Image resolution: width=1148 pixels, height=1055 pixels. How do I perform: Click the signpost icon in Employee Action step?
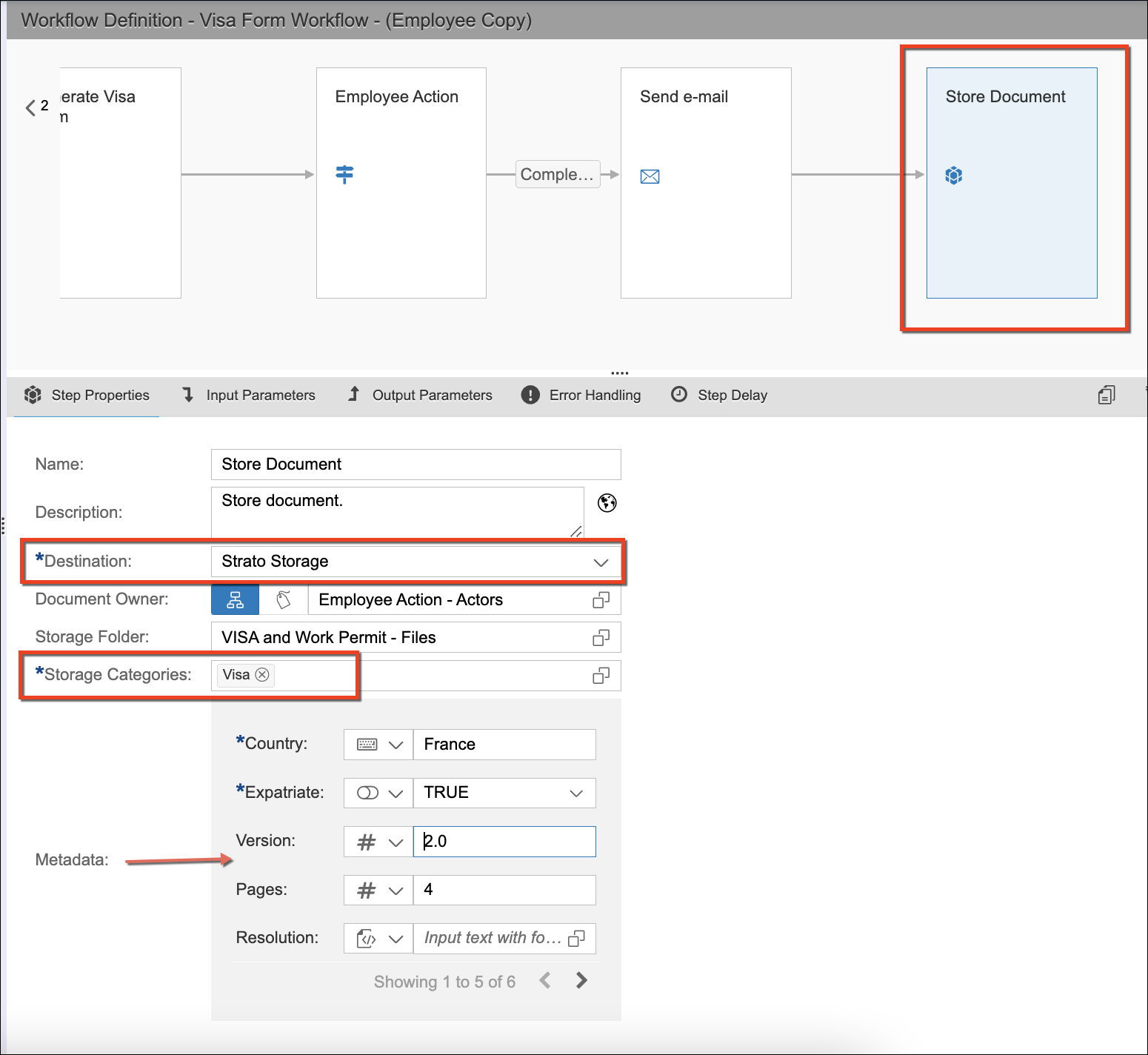(x=344, y=174)
